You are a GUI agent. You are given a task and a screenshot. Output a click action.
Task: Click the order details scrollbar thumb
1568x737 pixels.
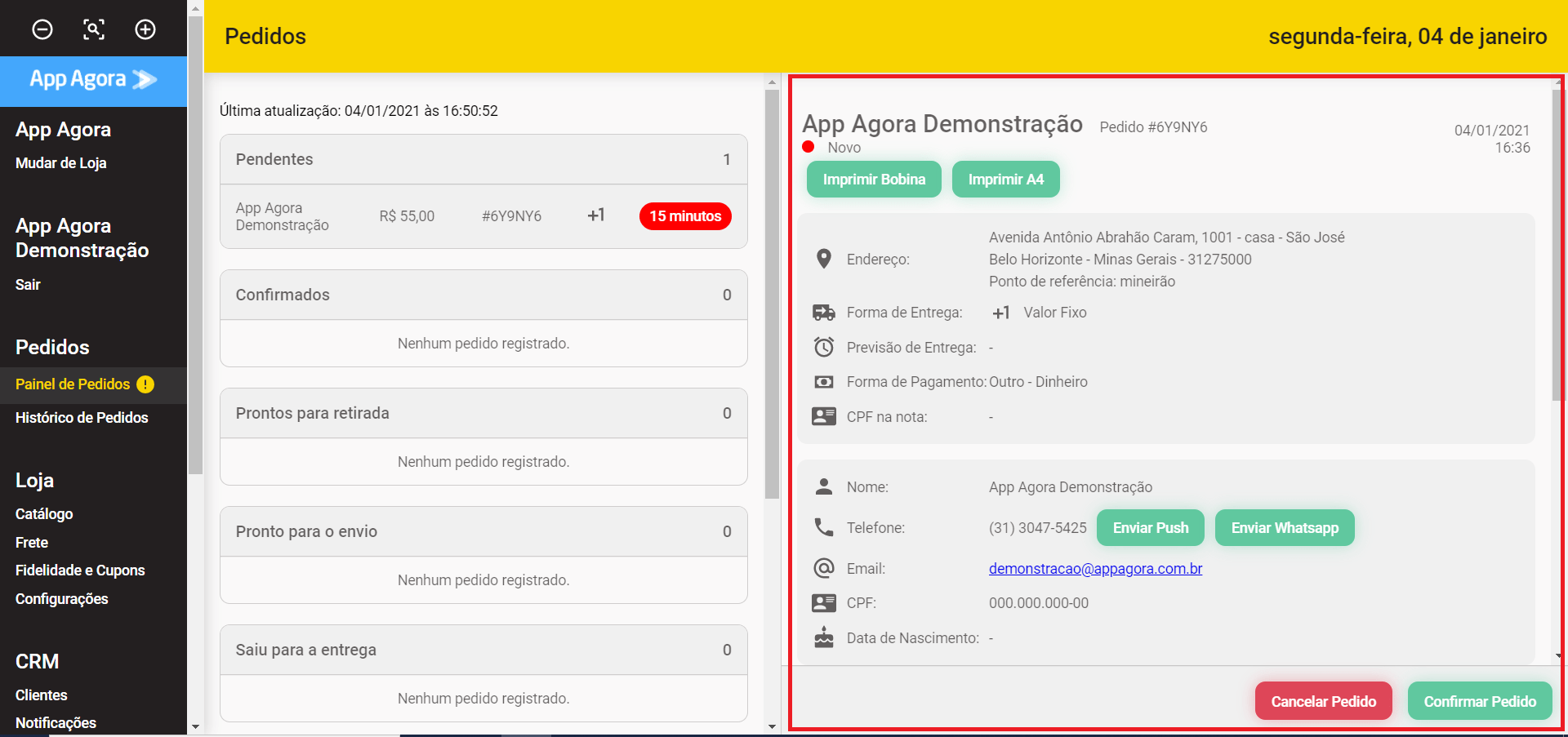(1557, 245)
